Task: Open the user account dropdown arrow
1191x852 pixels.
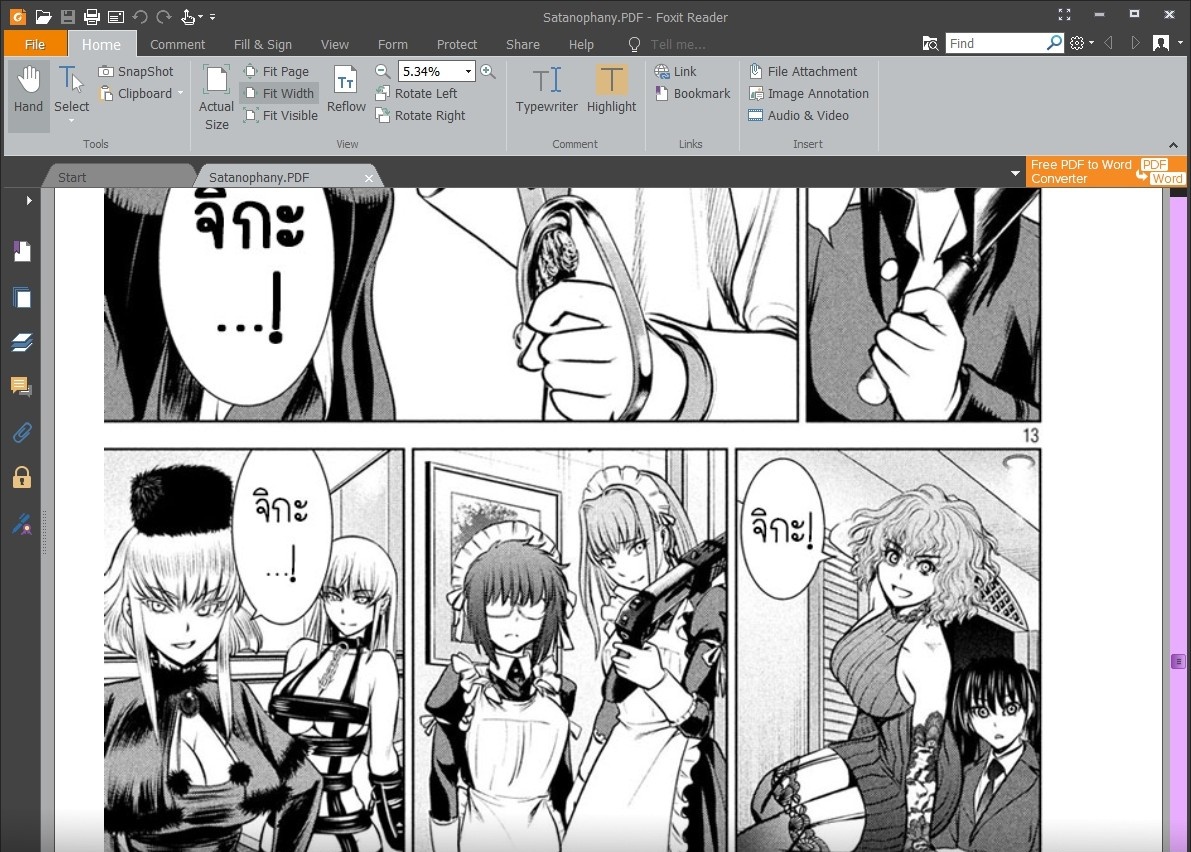Action: click(x=1180, y=43)
